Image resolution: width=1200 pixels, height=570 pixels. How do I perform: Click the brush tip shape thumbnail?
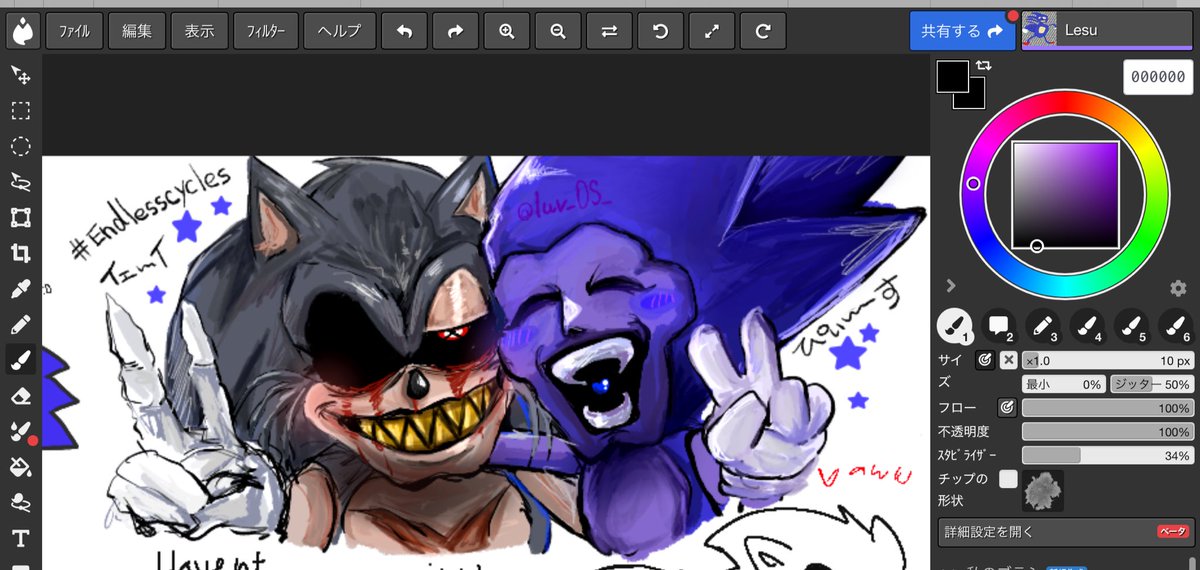click(1043, 491)
